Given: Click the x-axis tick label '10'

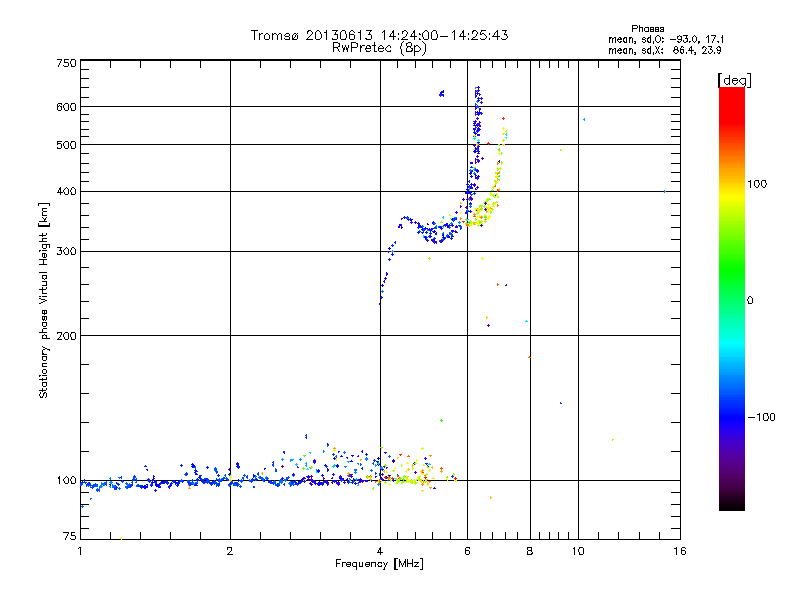Looking at the screenshot, I should tap(578, 551).
